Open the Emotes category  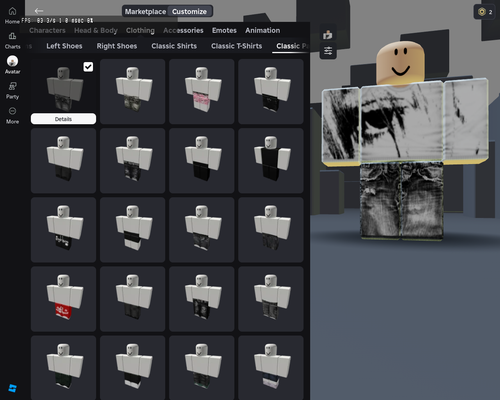(x=224, y=30)
